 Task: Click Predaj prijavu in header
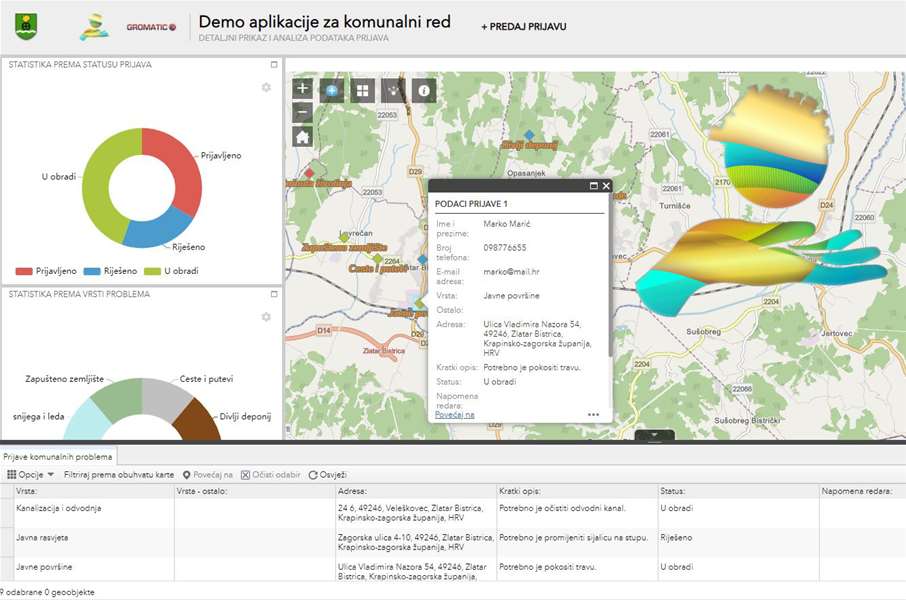pos(523,26)
